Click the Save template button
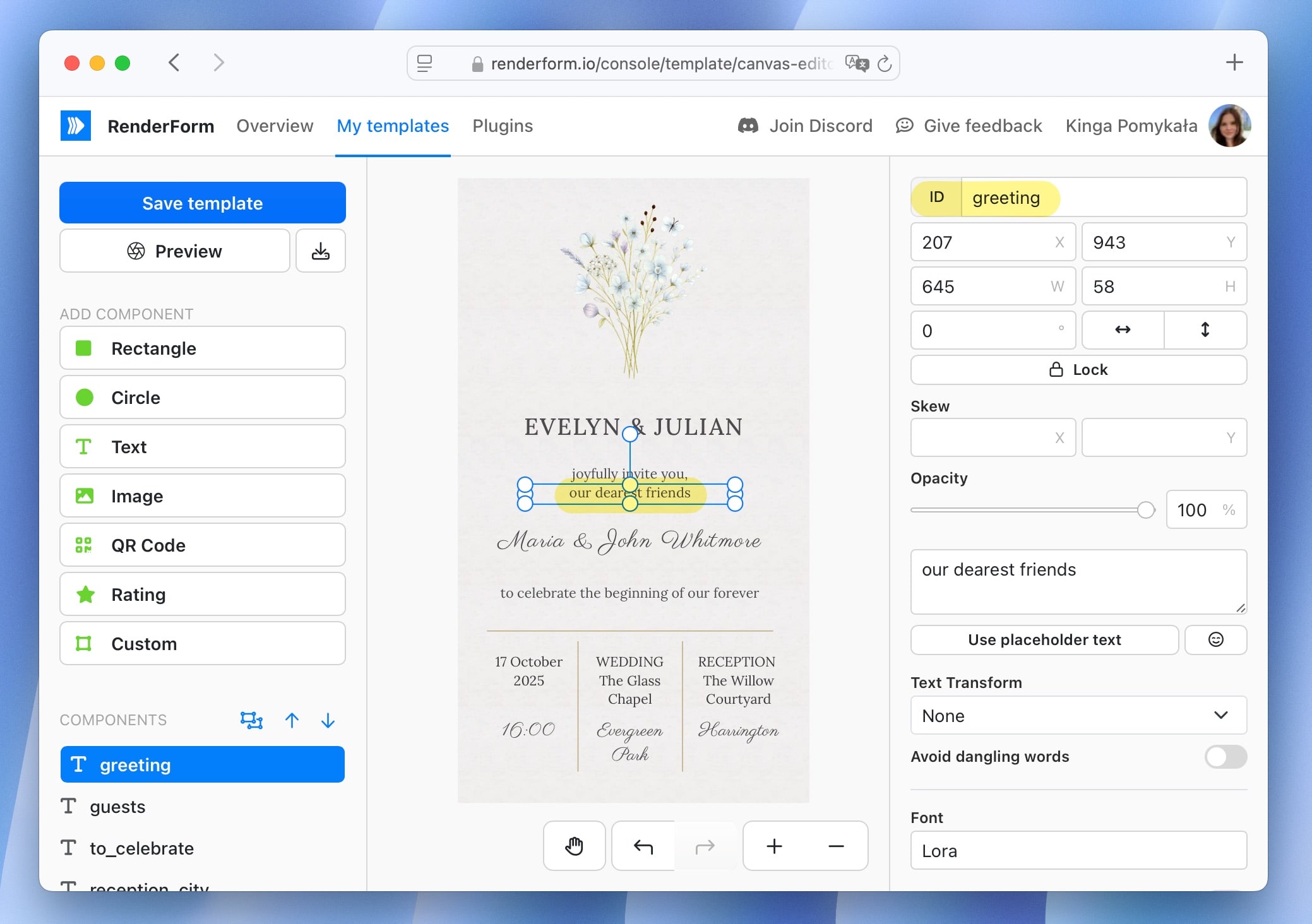1312x924 pixels. point(203,203)
